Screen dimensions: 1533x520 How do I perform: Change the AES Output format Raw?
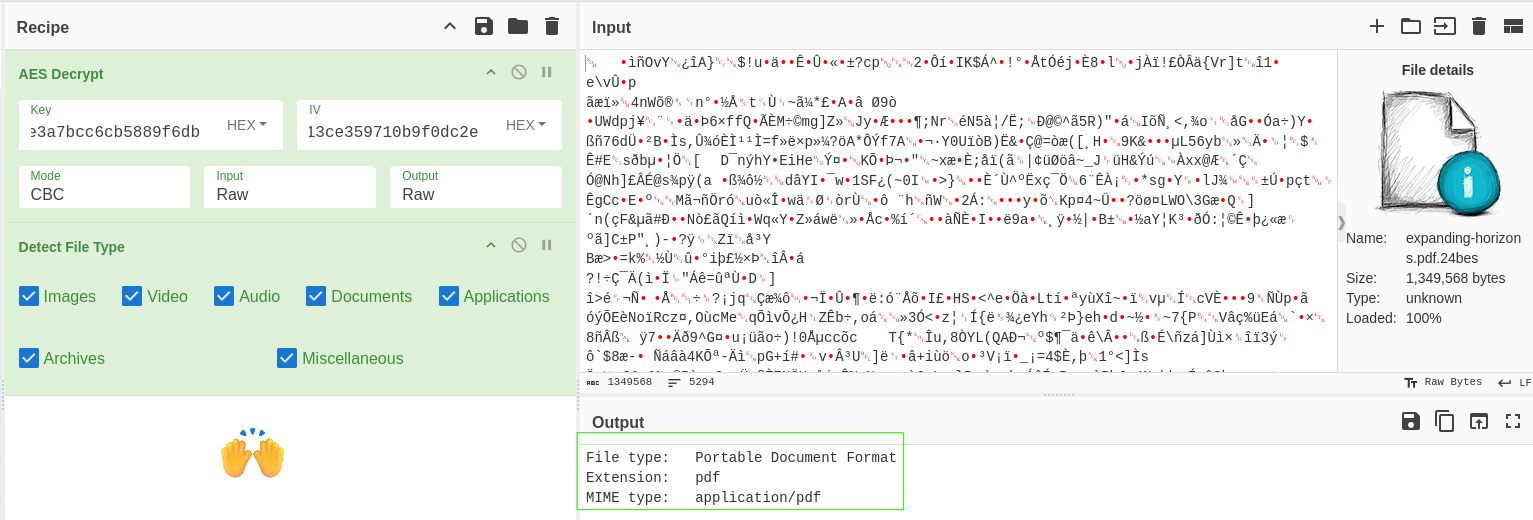476,187
